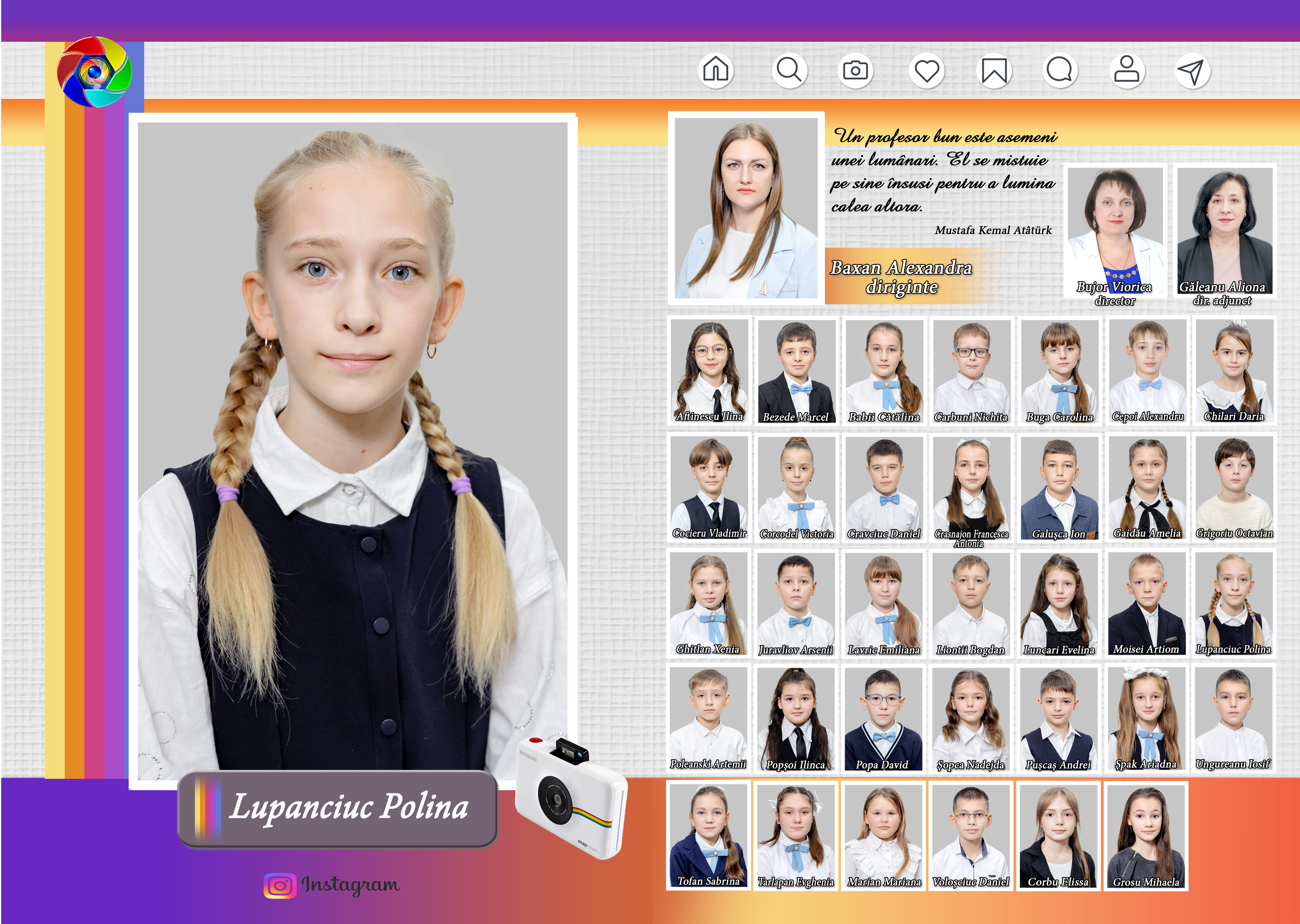Click the colorful aperture logo at top left
Image resolution: width=1300 pixels, height=924 pixels.
pos(94,72)
